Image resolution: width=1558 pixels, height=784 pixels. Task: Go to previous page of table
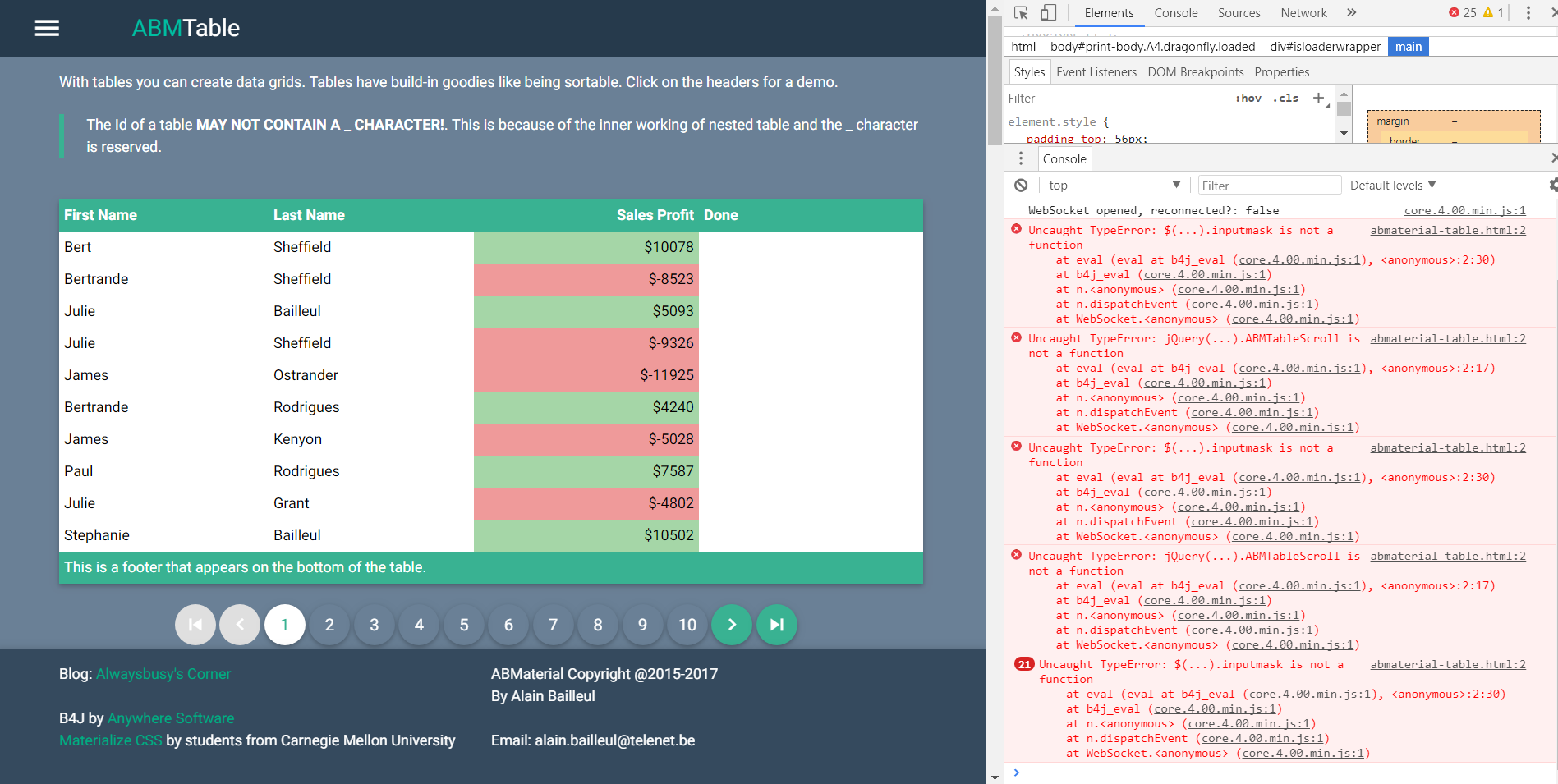coord(240,625)
